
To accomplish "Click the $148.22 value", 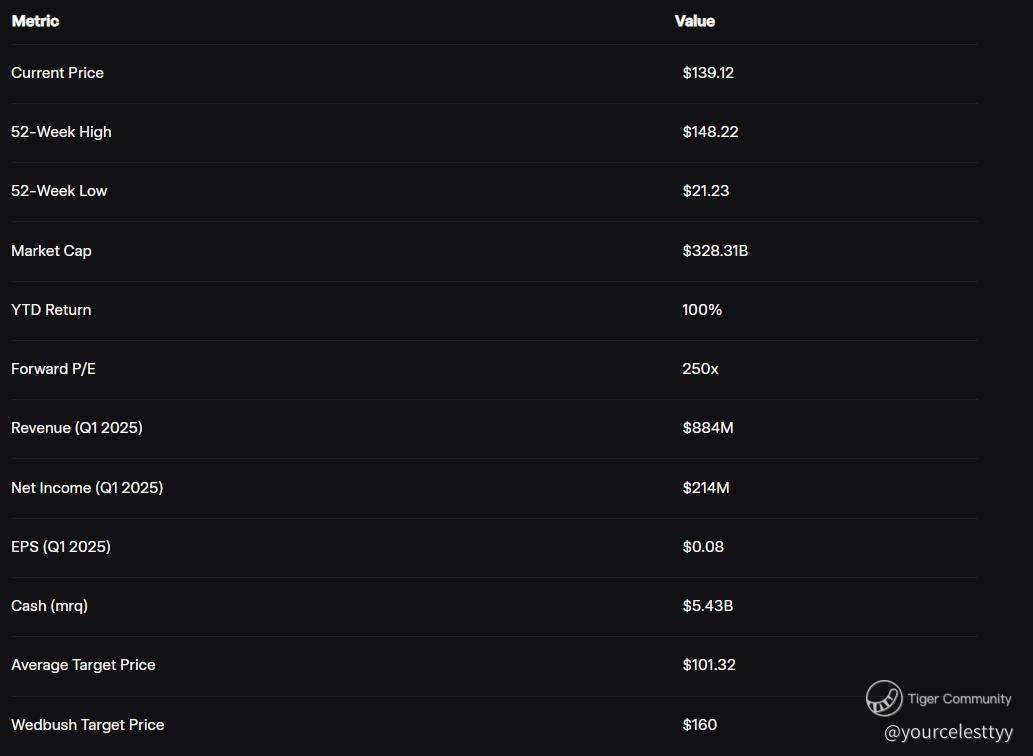I will pos(710,132).
